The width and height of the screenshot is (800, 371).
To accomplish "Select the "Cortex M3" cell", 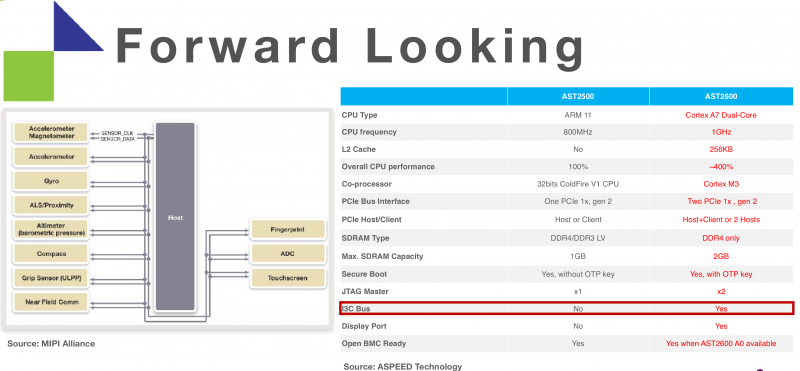I will pos(721,184).
